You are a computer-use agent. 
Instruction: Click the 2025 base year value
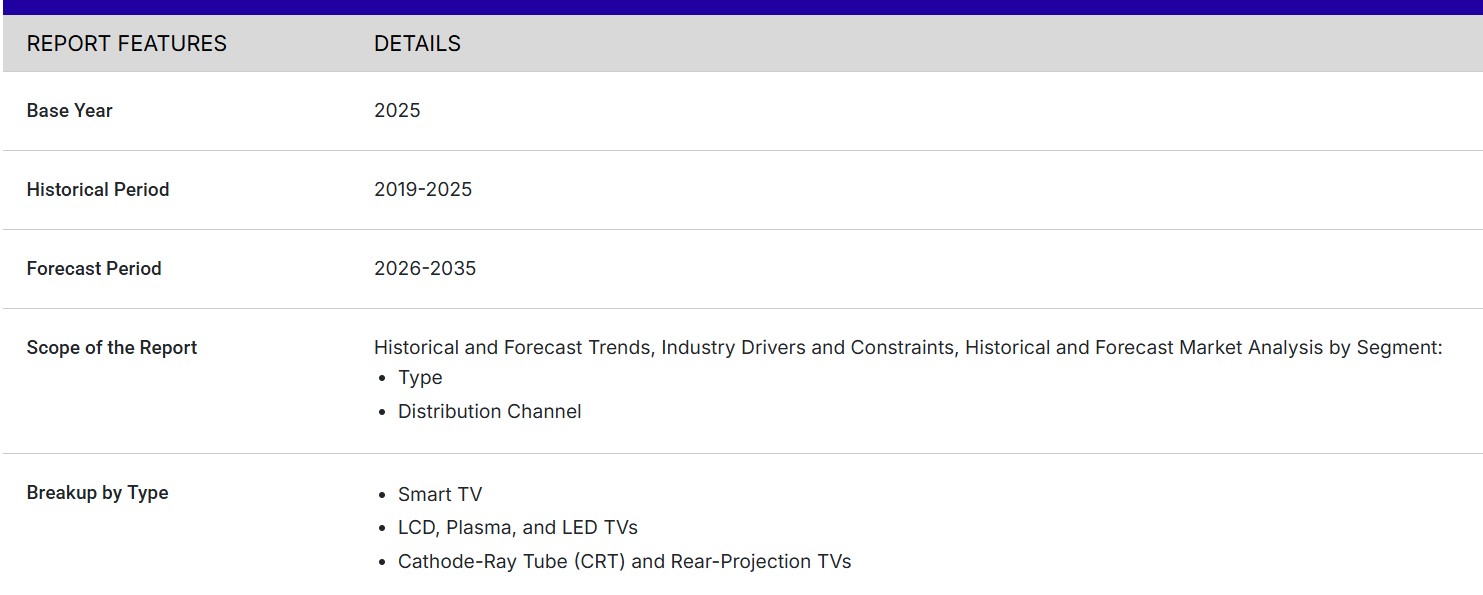tap(397, 111)
